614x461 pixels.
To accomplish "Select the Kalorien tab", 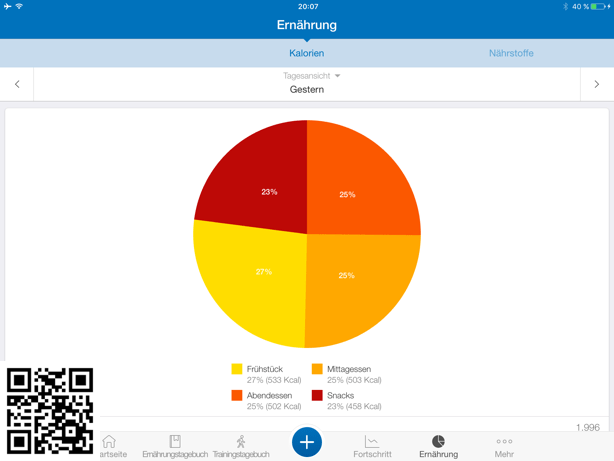I will click(x=307, y=53).
